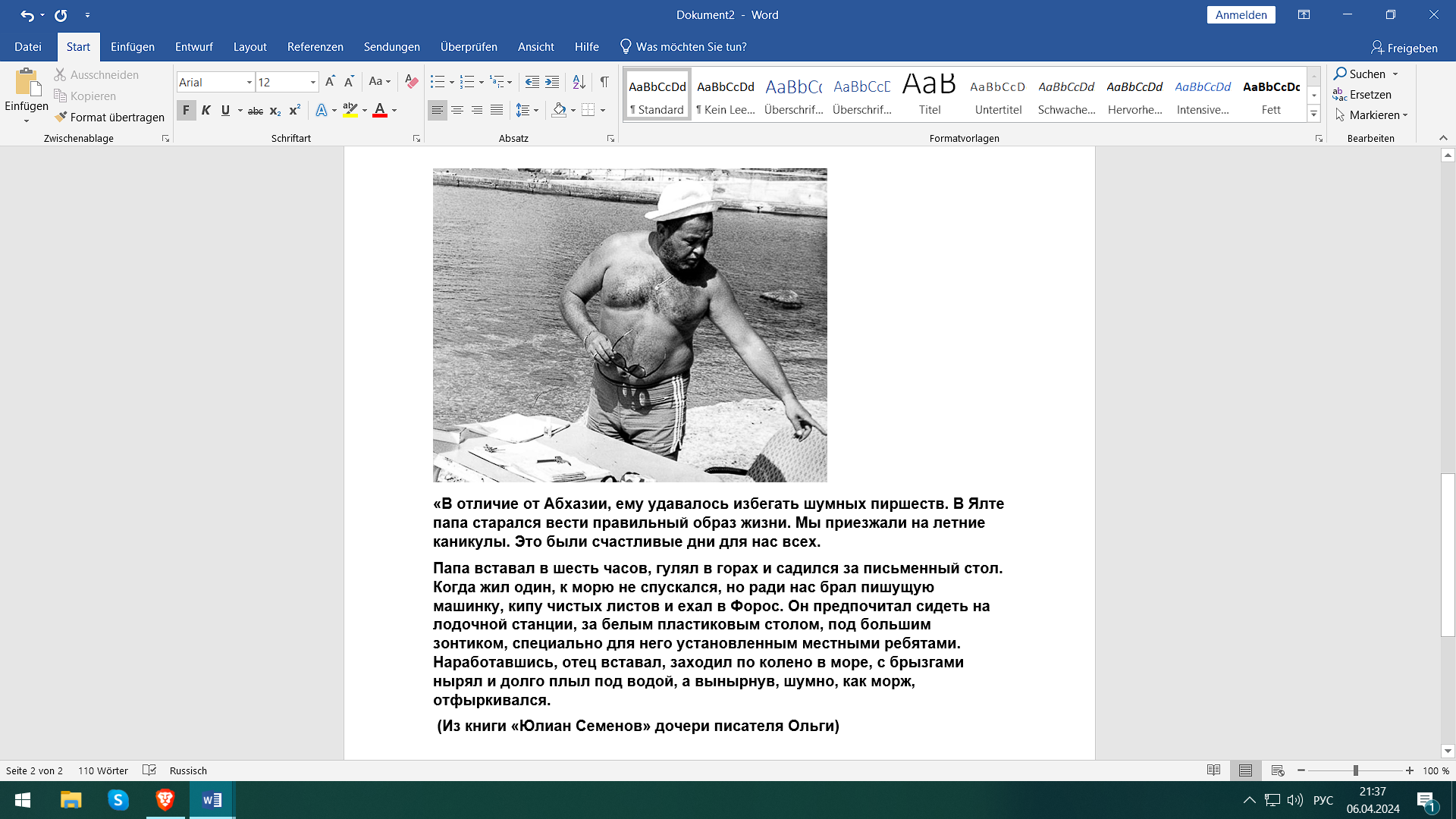Viewport: 1456px width, 819px height.
Task: Click the clear formatting eraser icon
Action: pyautogui.click(x=411, y=82)
